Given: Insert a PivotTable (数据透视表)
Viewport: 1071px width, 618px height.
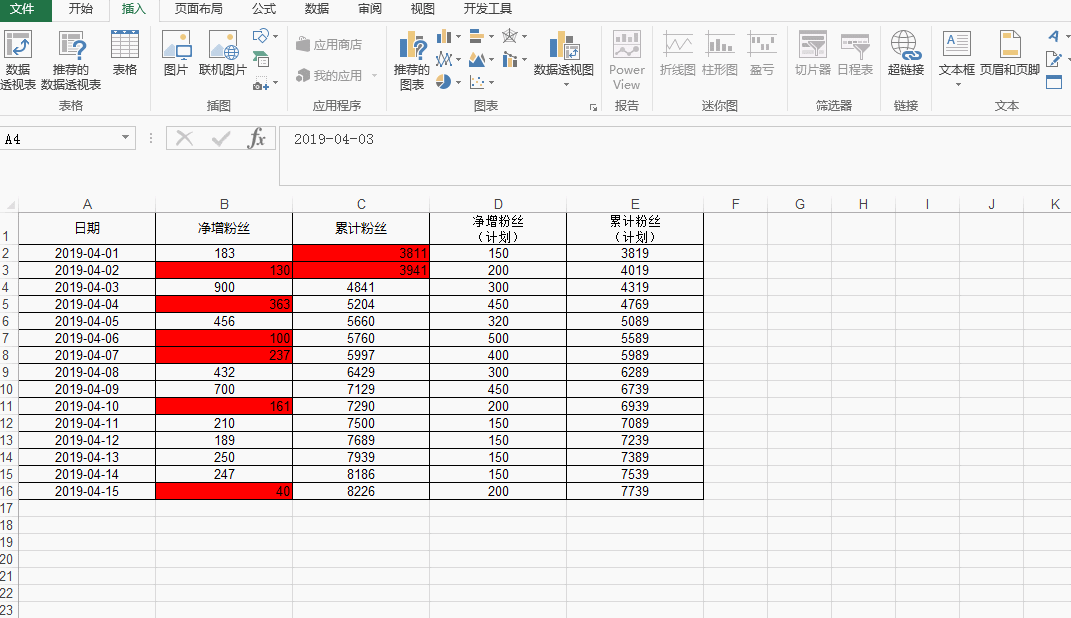Looking at the screenshot, I should tap(18, 60).
